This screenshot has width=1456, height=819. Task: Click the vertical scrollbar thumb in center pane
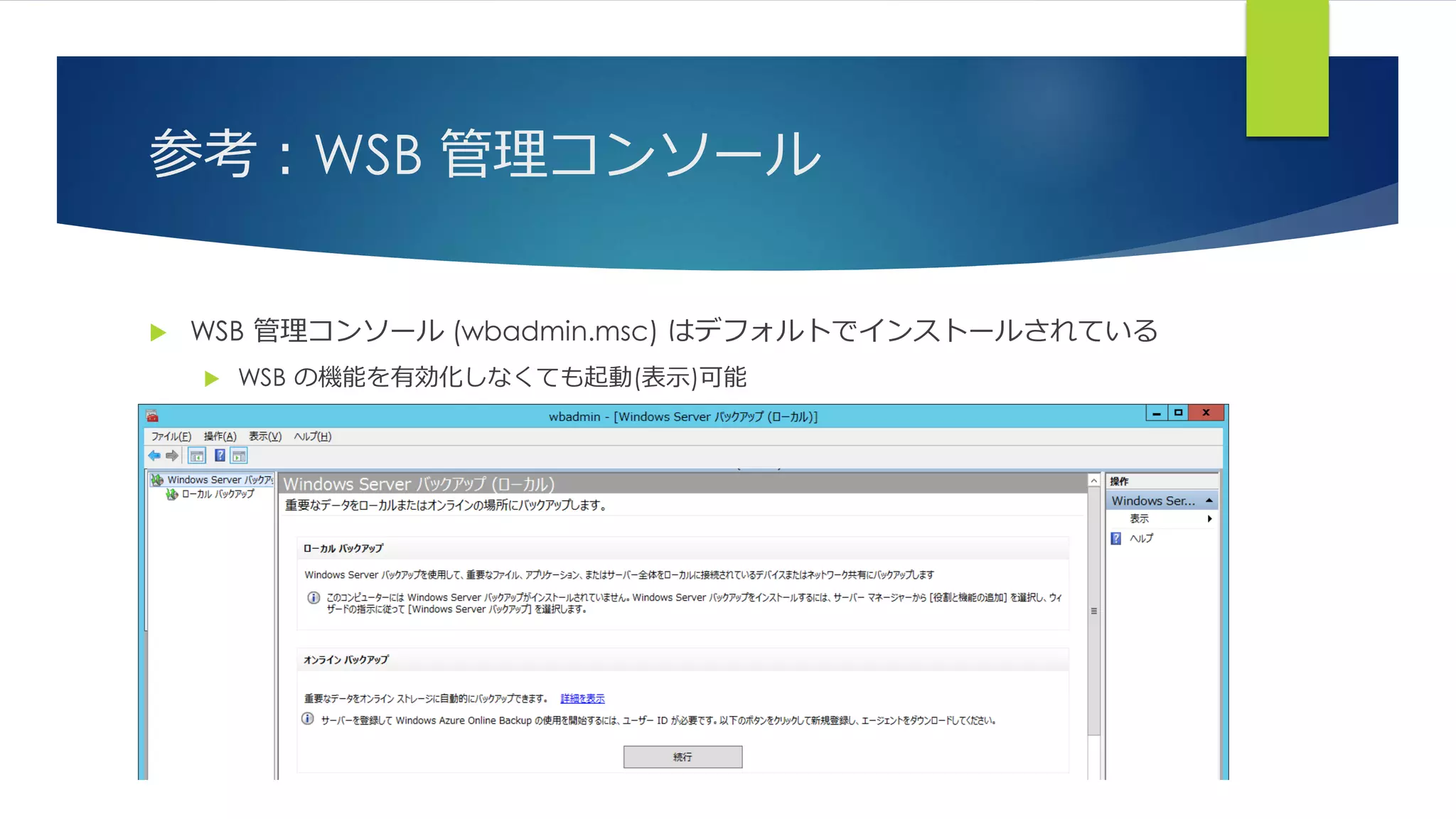[1093, 611]
